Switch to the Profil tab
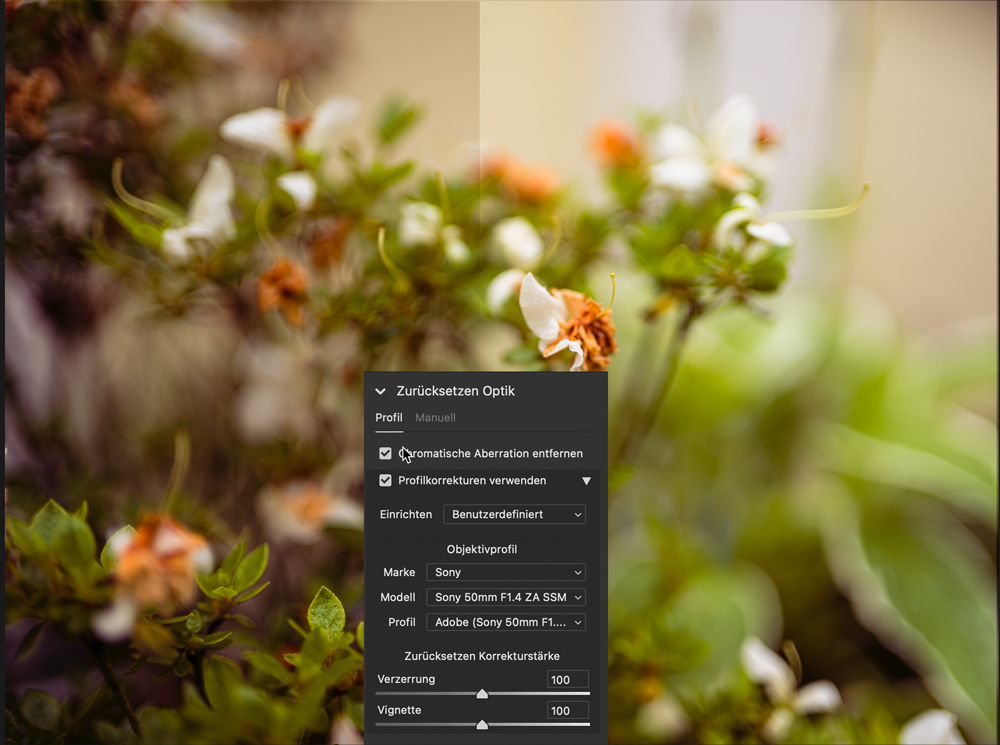Image resolution: width=1000 pixels, height=745 pixels. tap(388, 417)
